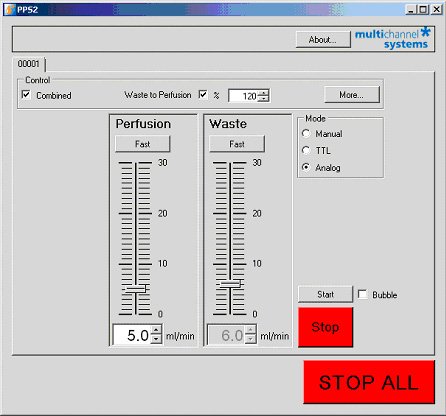The width and height of the screenshot is (446, 416).
Task: Select Manual mode
Action: [x=306, y=134]
